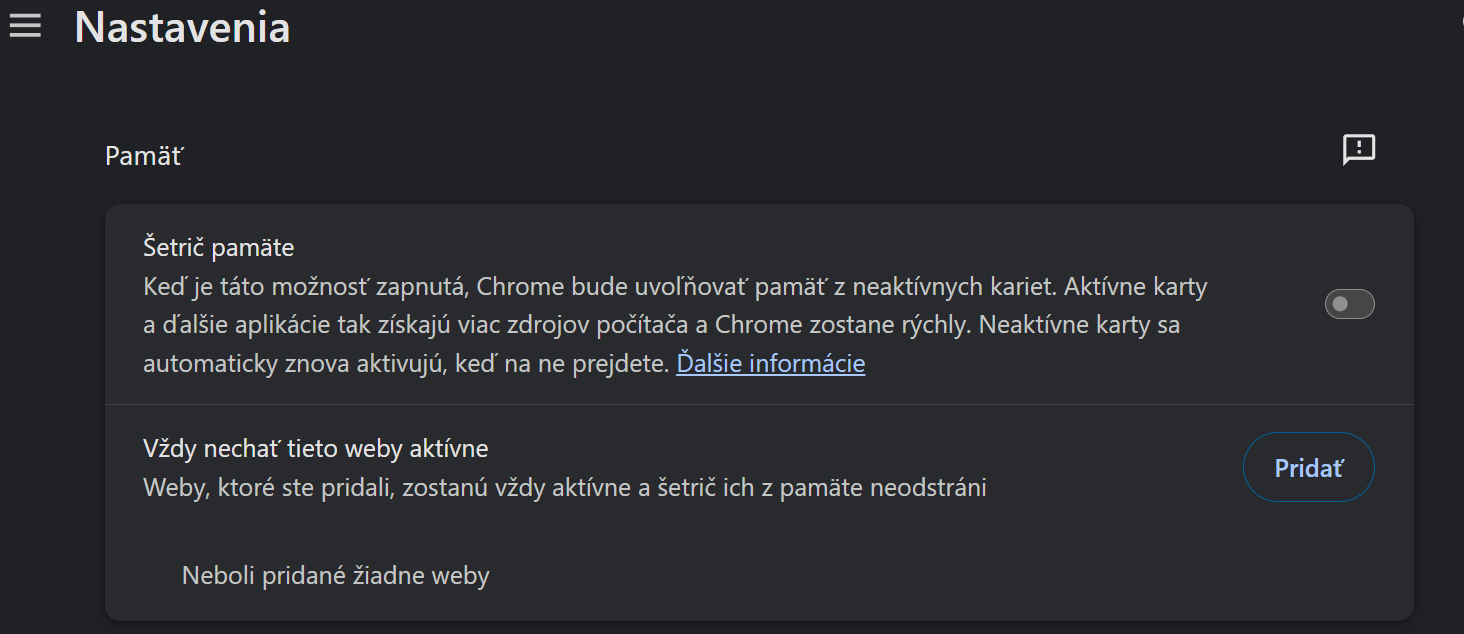Image resolution: width=1464 pixels, height=634 pixels.
Task: Click the feedback icon beside Pamäť
Action: click(x=1358, y=150)
